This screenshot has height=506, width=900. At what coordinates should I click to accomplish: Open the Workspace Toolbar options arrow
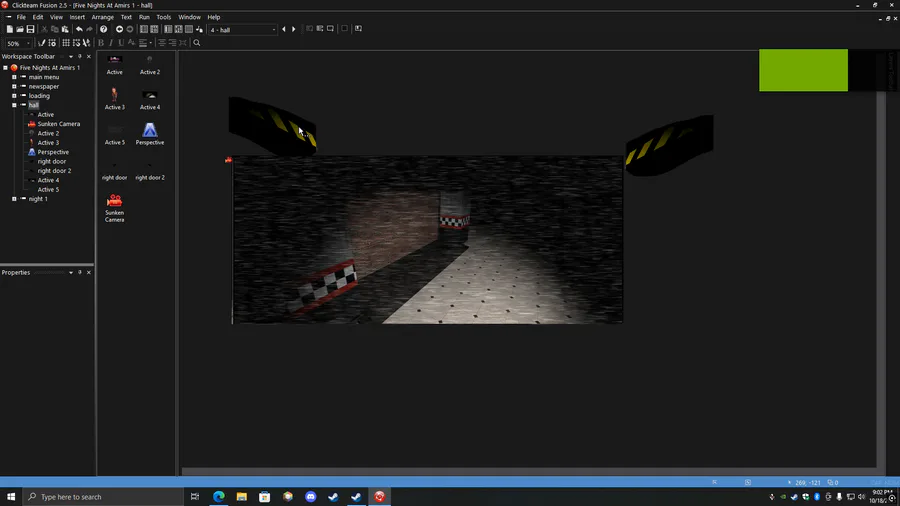(71, 57)
